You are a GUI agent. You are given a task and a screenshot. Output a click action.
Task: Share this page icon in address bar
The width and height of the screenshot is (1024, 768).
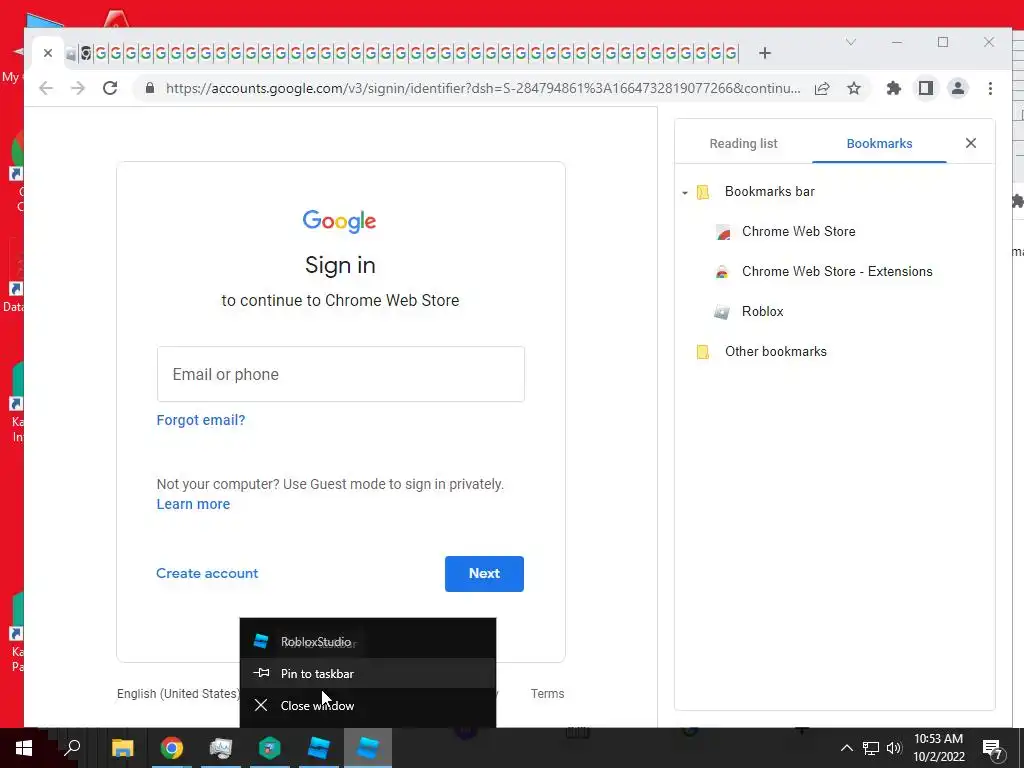point(822,88)
